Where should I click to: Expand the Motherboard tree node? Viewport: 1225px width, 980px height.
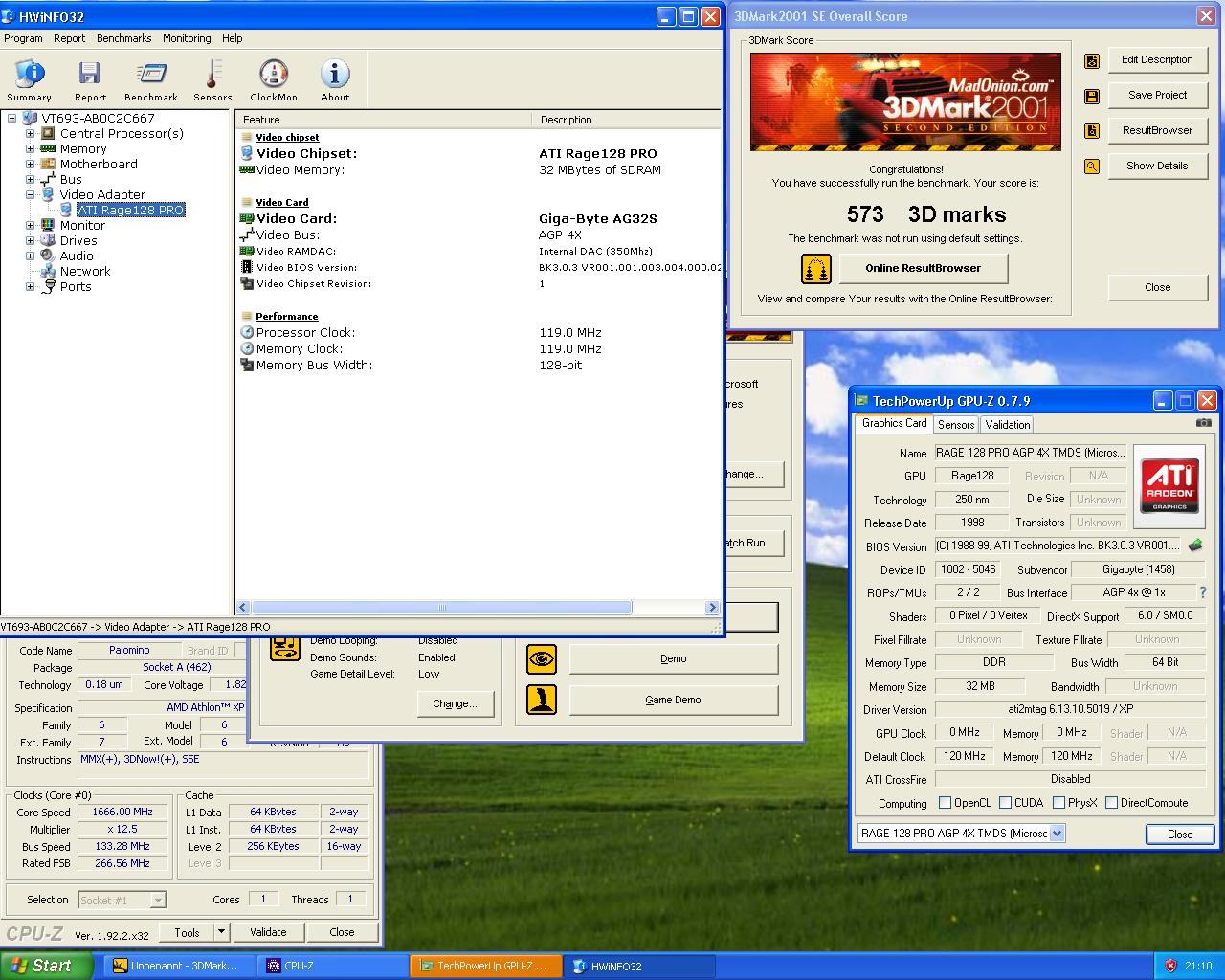pos(30,165)
